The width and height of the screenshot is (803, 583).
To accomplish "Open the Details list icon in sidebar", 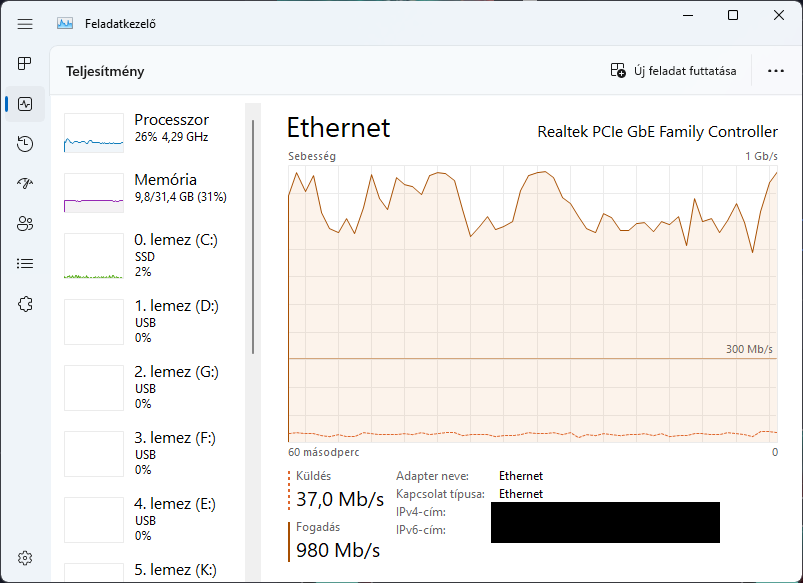I will point(25,263).
